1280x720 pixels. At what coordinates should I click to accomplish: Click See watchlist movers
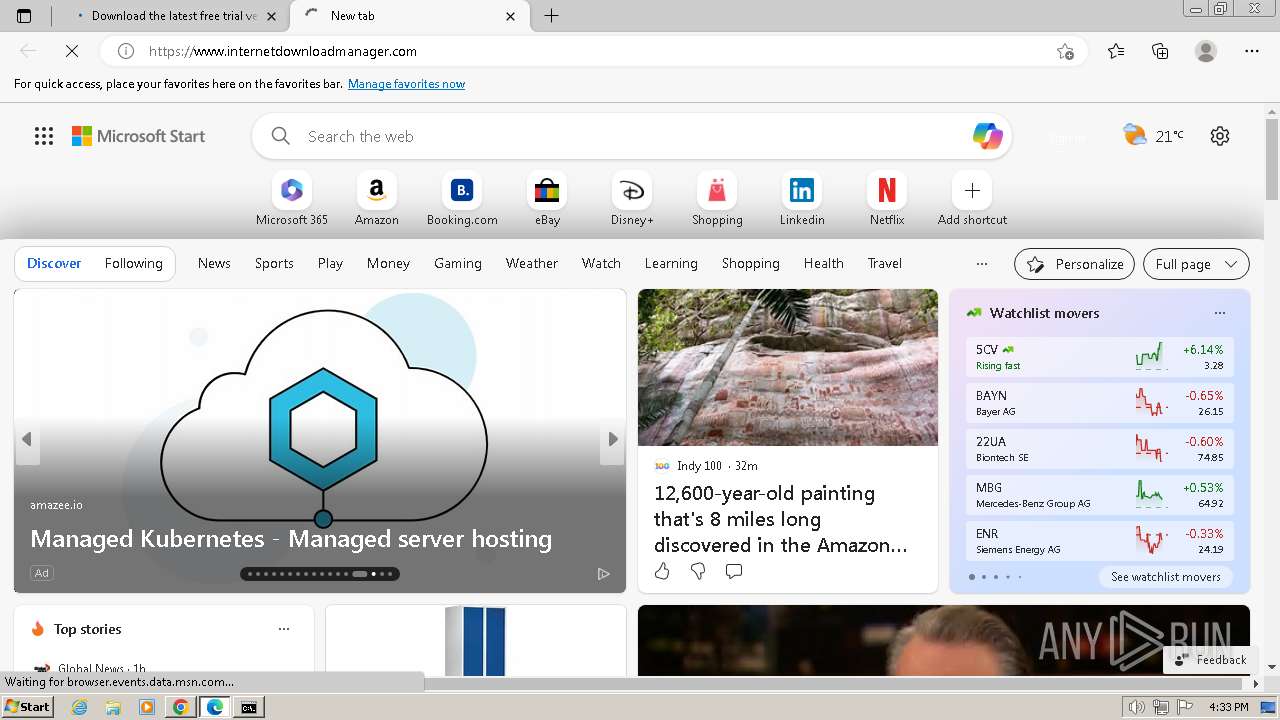(1166, 577)
